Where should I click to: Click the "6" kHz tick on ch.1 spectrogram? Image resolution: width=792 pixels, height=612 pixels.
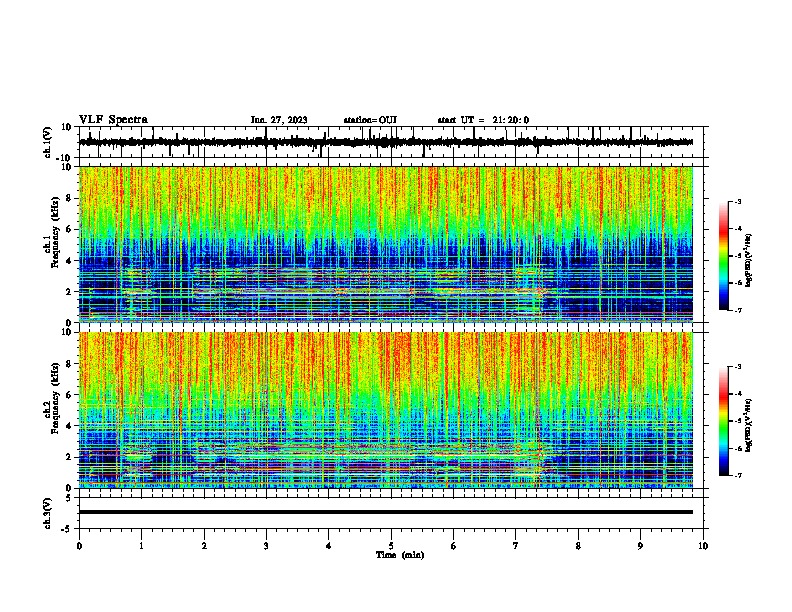(69, 229)
